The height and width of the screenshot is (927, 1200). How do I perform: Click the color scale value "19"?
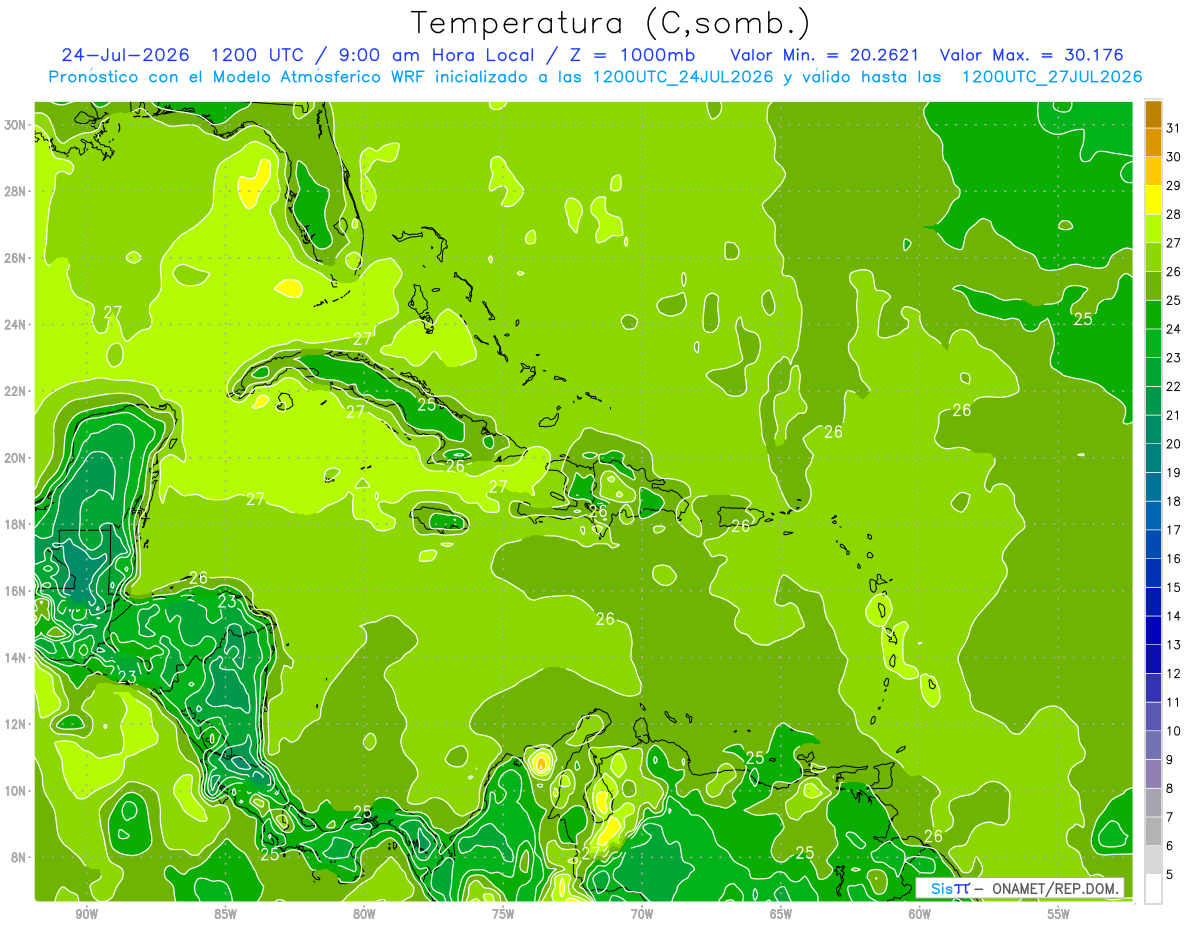coord(1174,472)
